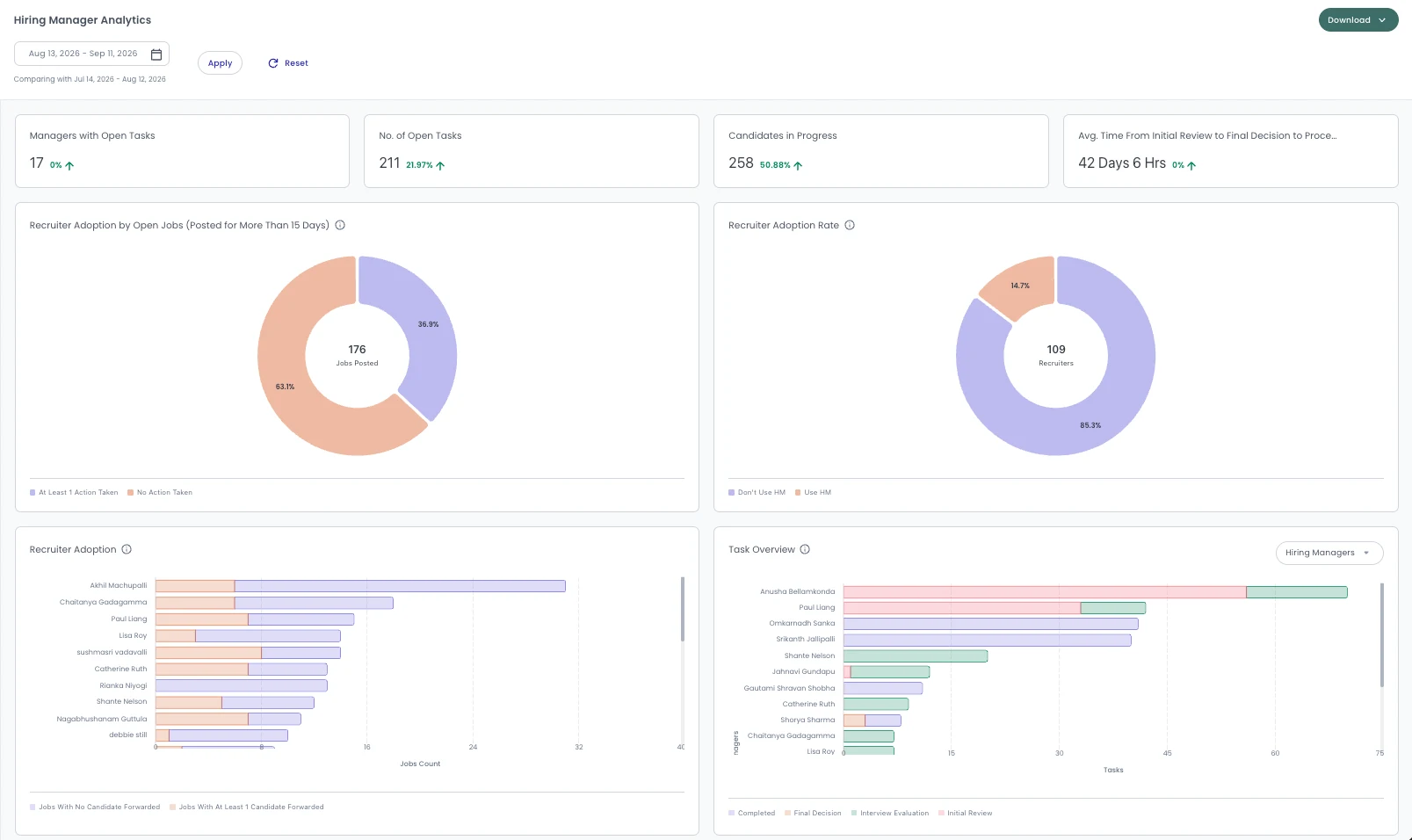The height and width of the screenshot is (840, 1412).
Task: Click the 50.88% increase indicator
Action: click(x=781, y=165)
